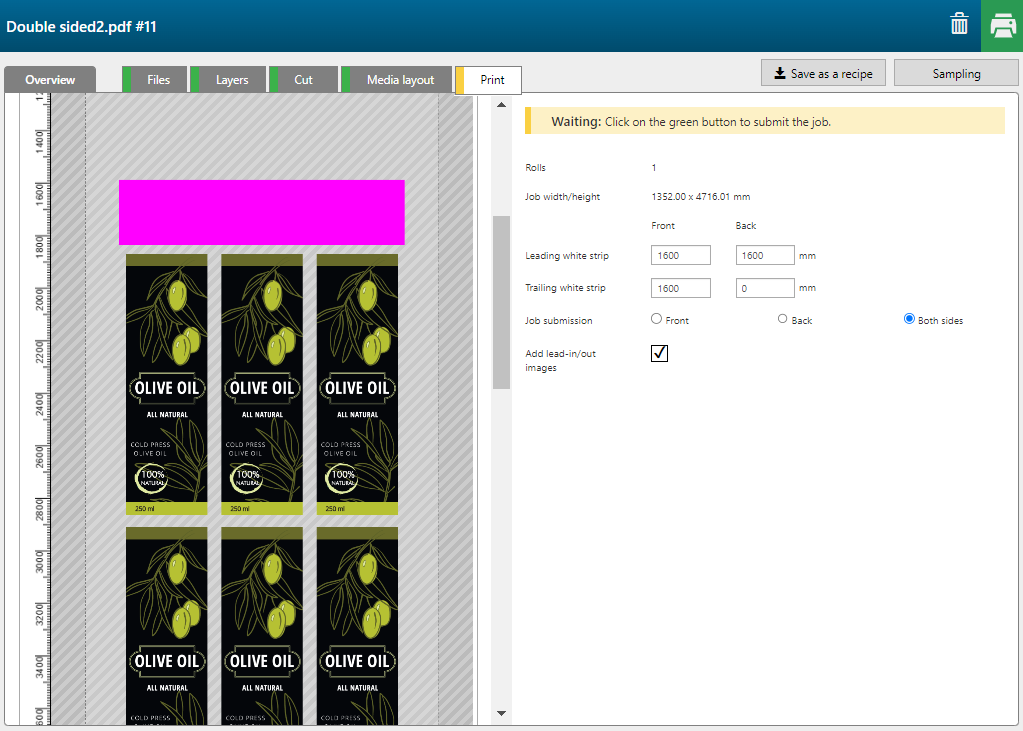Select the top-left olive oil label thumbnail
This screenshot has width=1023, height=731.
tap(166, 384)
